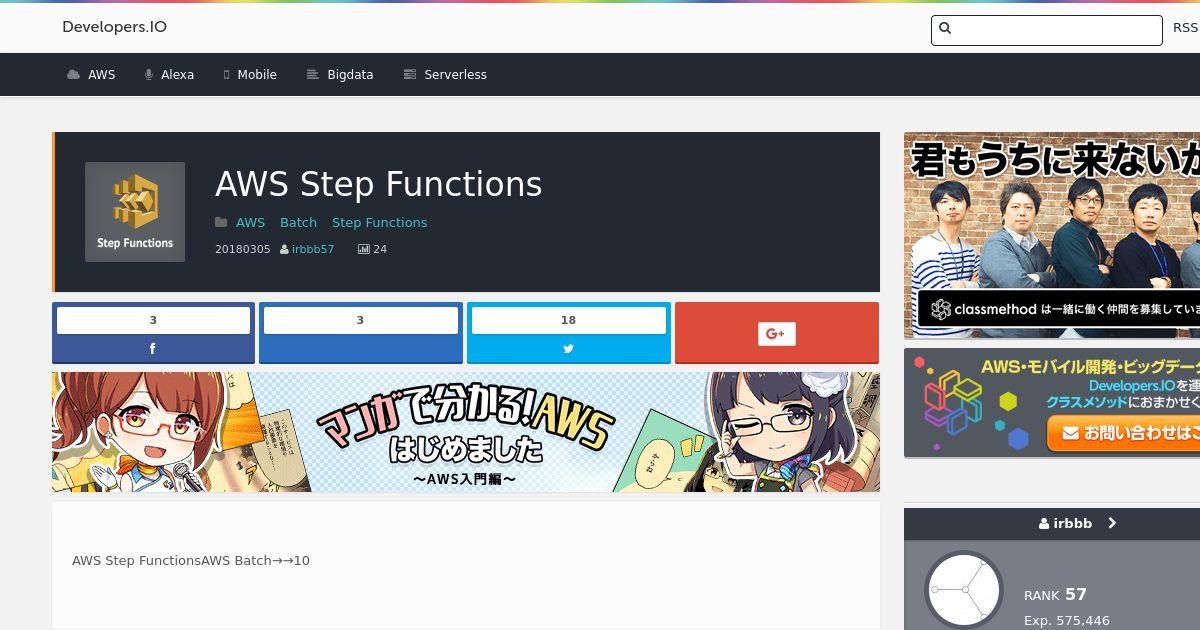Open the AWS category tag

[x=250, y=223]
